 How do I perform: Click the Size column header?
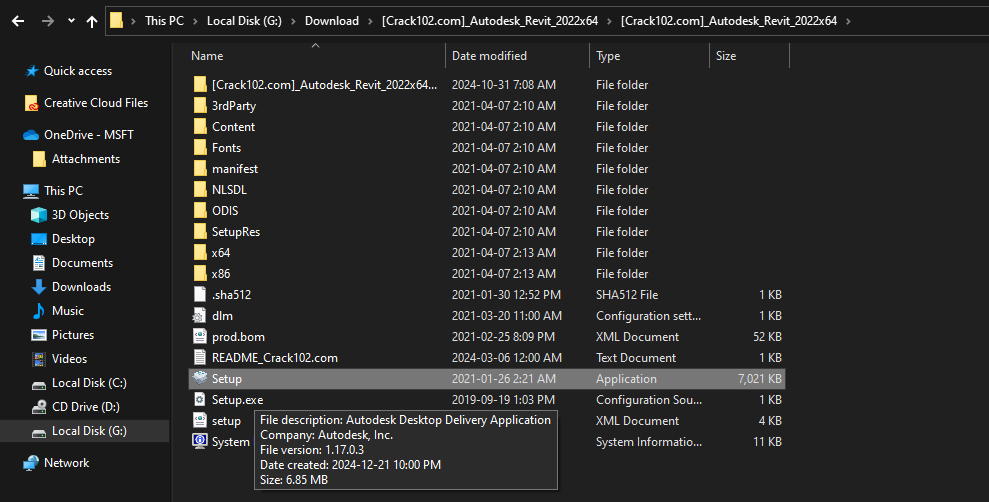pos(726,56)
